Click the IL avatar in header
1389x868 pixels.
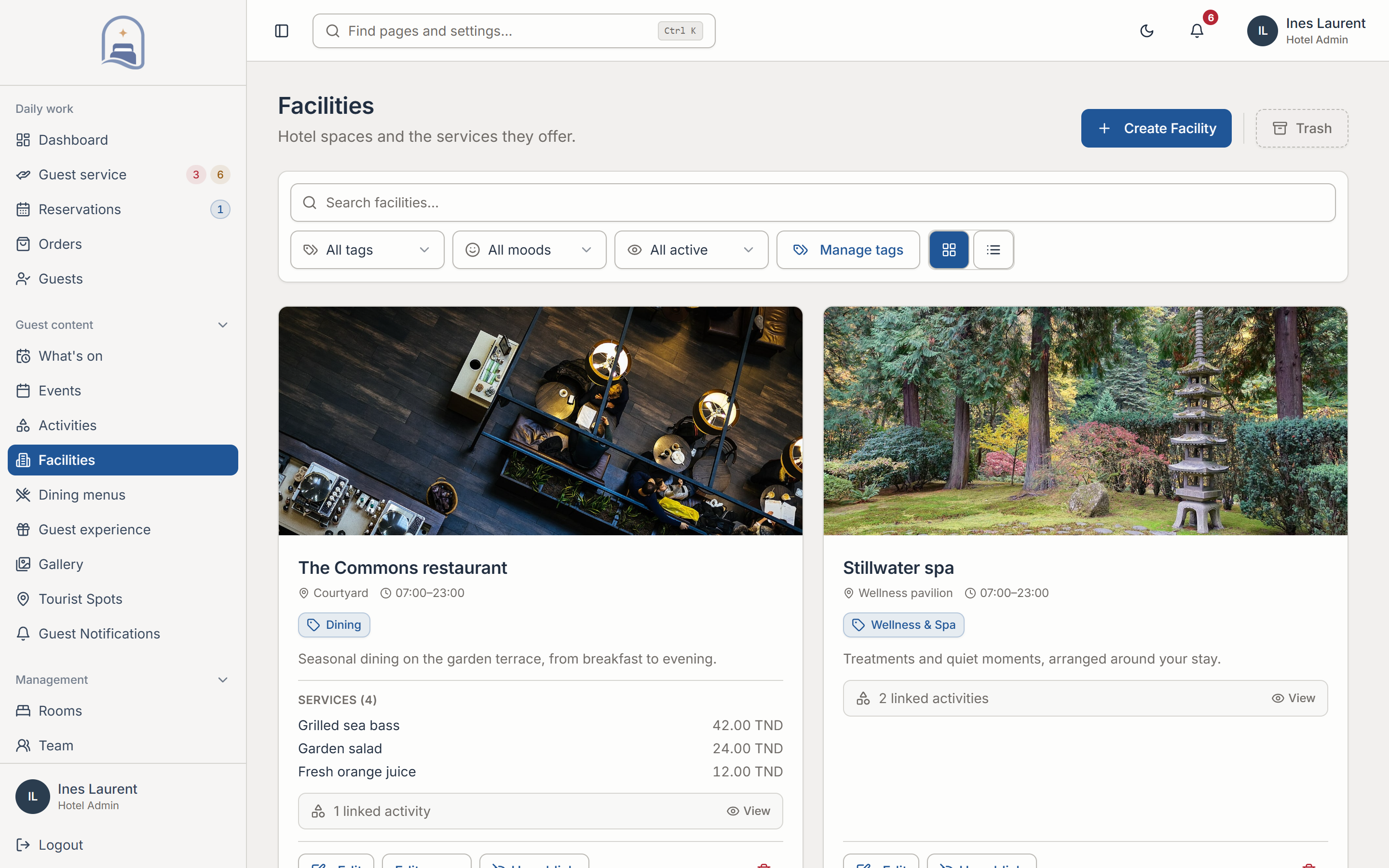coord(1262,31)
